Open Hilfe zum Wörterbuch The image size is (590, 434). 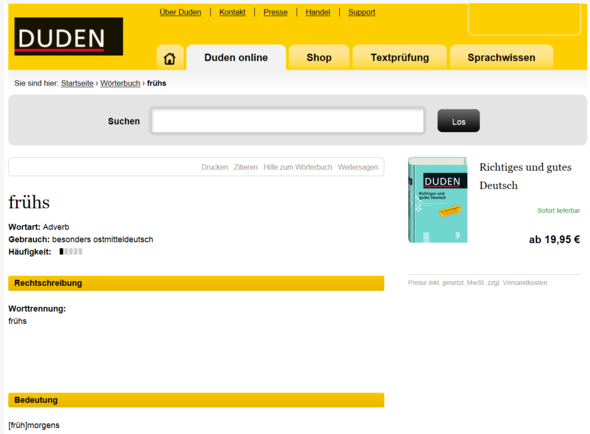point(298,167)
